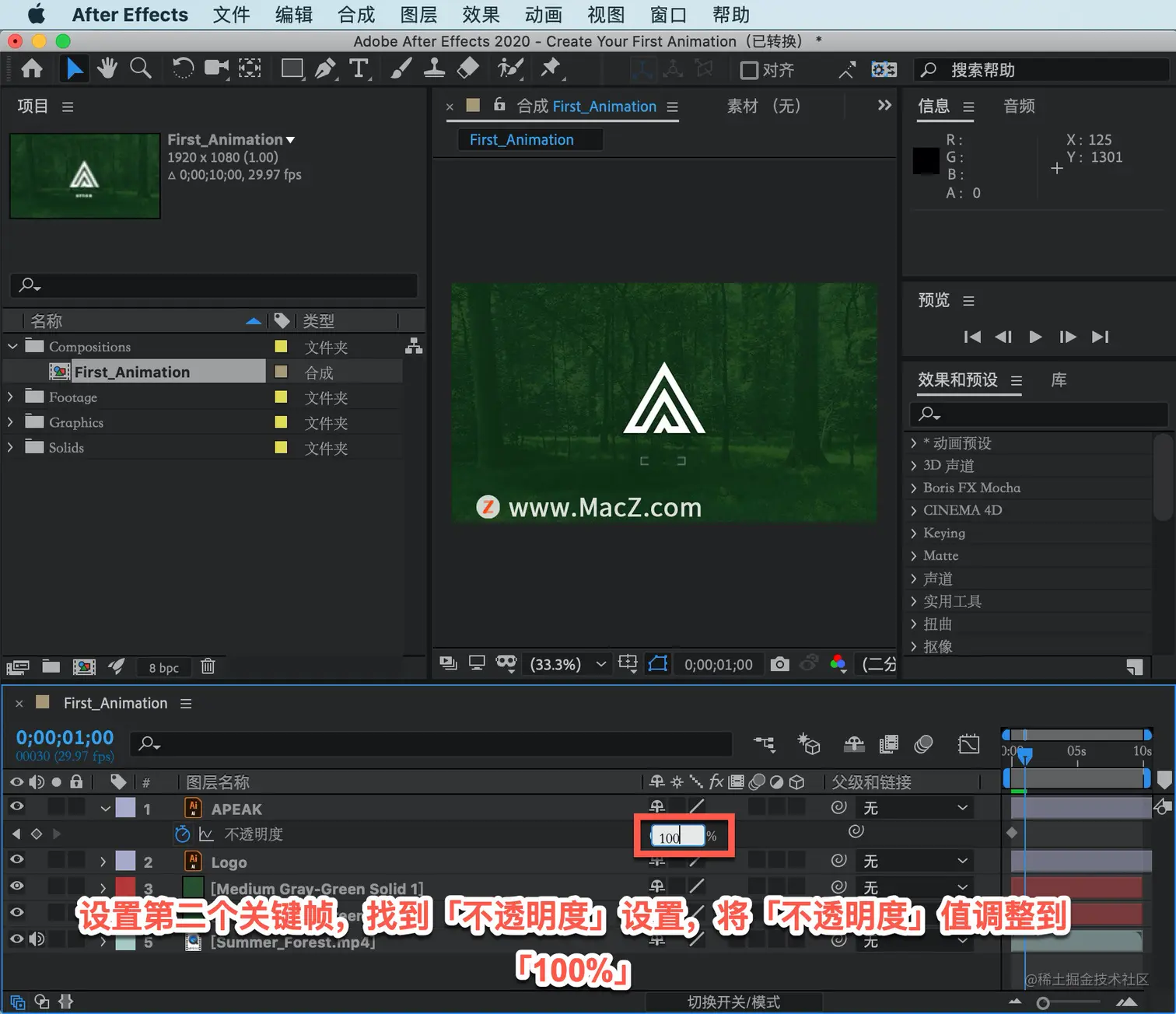Image resolution: width=1176 pixels, height=1014 pixels.
Task: Click the 搜索帮助 search field
Action: (x=1042, y=70)
